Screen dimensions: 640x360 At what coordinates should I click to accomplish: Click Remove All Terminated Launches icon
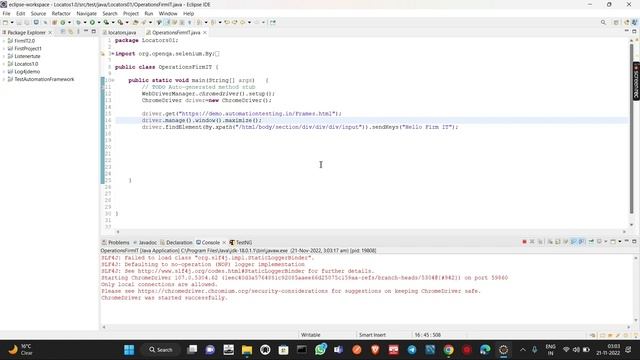coord(540,242)
